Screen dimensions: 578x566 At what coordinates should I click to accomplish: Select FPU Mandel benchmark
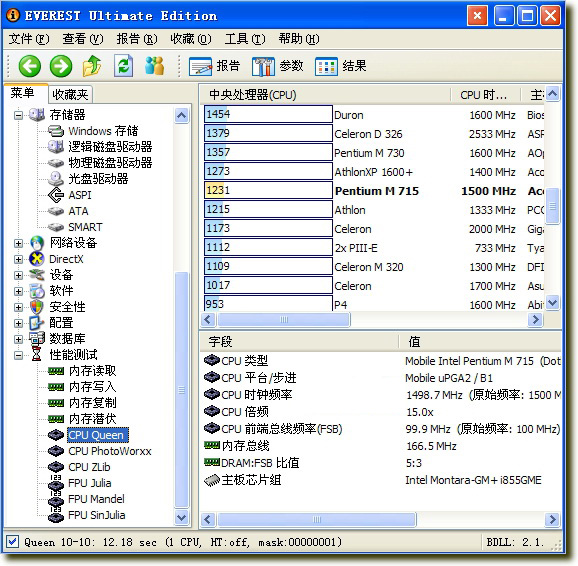click(96, 499)
